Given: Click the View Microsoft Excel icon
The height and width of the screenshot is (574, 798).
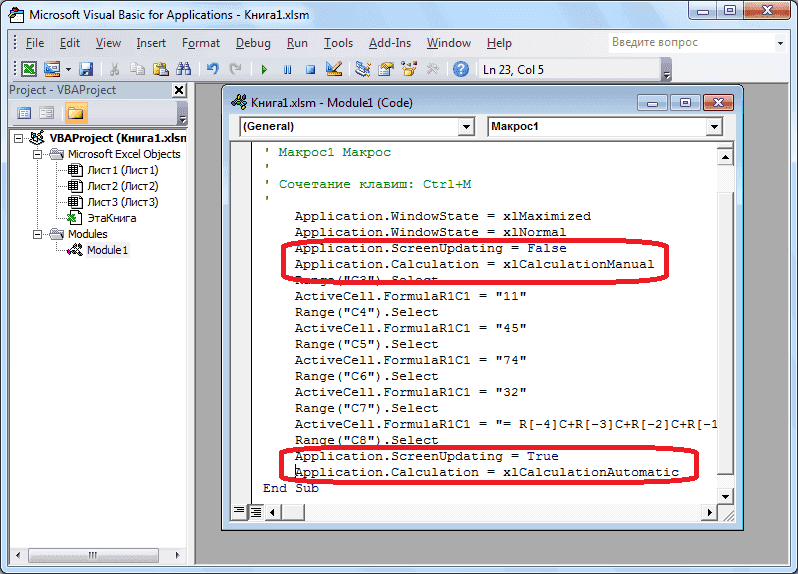Looking at the screenshot, I should click(x=29, y=69).
